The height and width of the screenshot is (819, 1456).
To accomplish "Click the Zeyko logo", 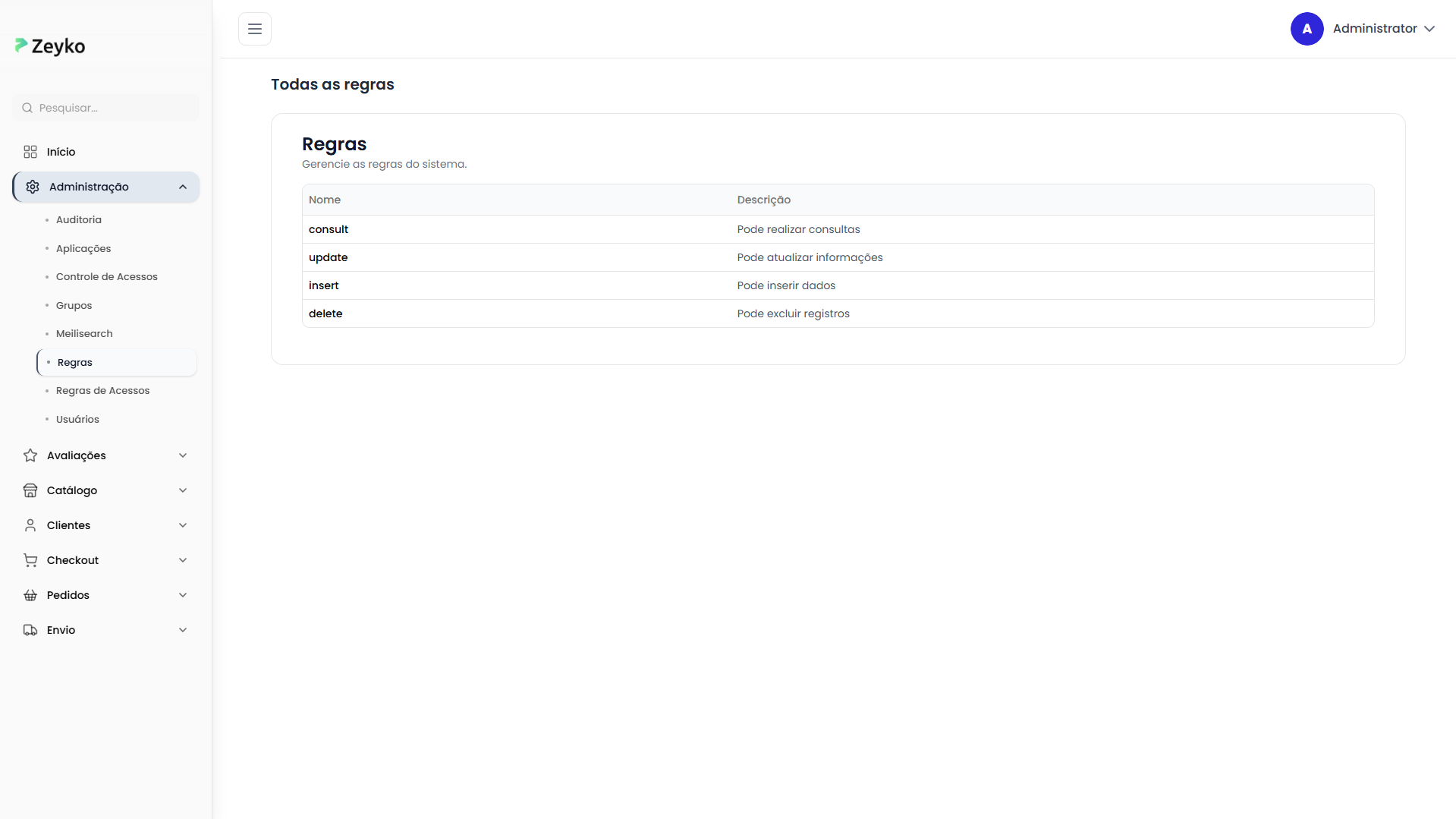I will [x=50, y=46].
